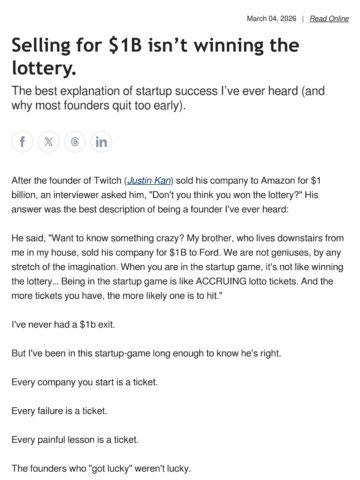This screenshot has width=360, height=480.
Task: Share via the Threads icon
Action: point(75,142)
